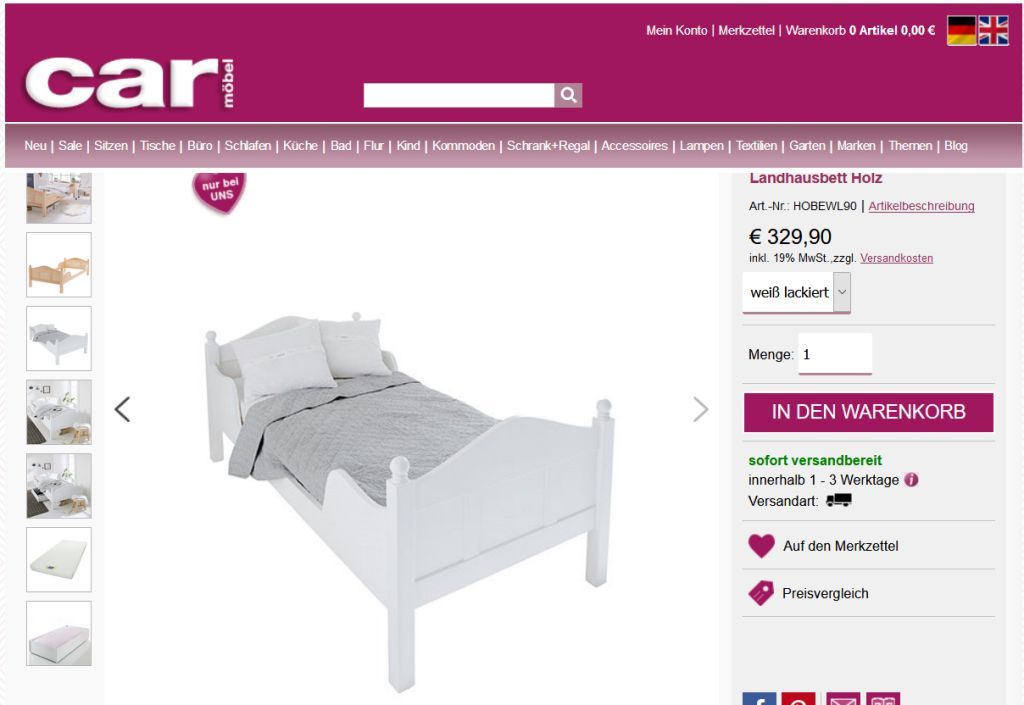
Task: Switch language with the UK flag
Action: coord(993,31)
